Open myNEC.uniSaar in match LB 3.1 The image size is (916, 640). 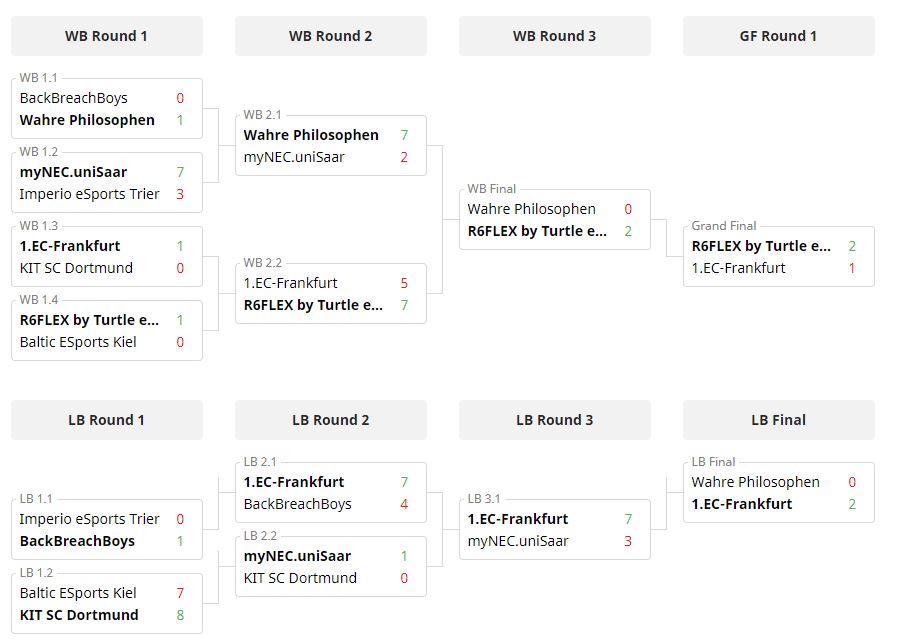(518, 541)
